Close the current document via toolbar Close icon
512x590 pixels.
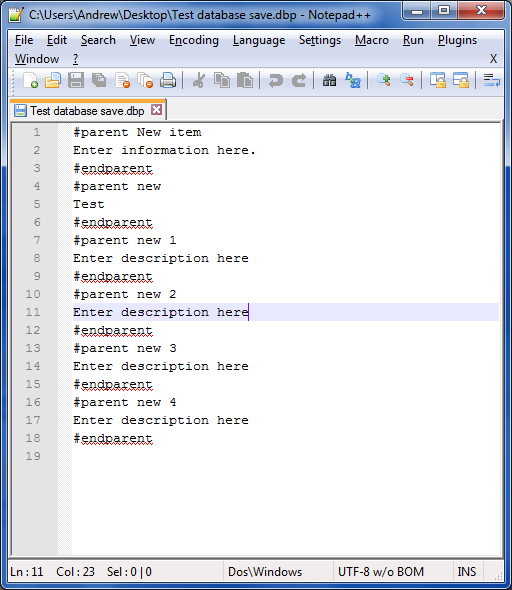click(x=122, y=80)
